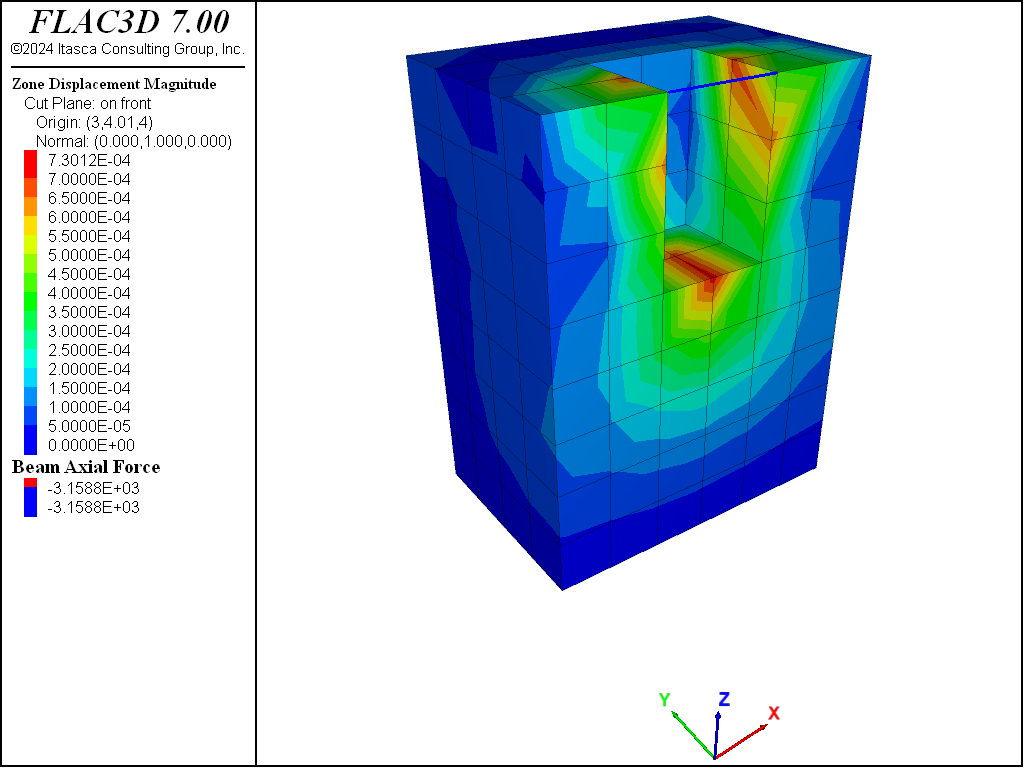Click the 5.5000E-04 legend value
This screenshot has width=1024, height=768.
pyautogui.click(x=89, y=236)
